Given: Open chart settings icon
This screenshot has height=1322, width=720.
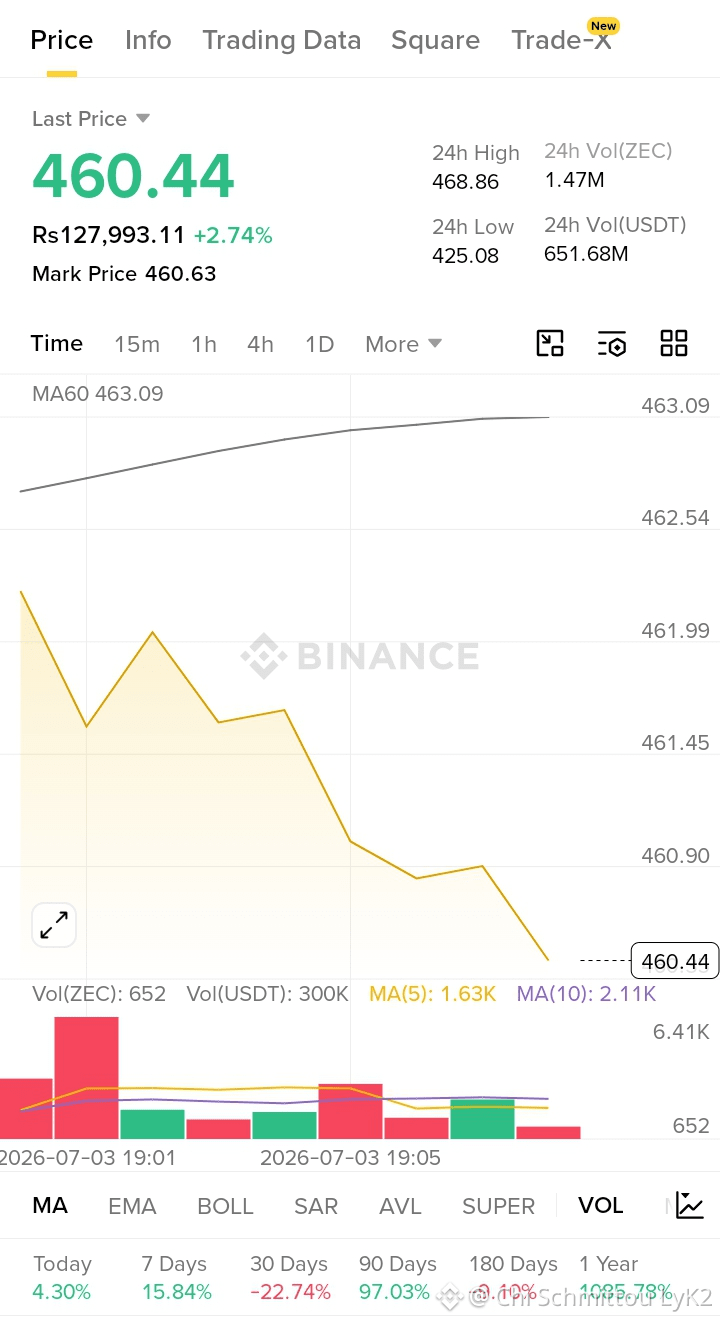Looking at the screenshot, I should pyautogui.click(x=612, y=343).
